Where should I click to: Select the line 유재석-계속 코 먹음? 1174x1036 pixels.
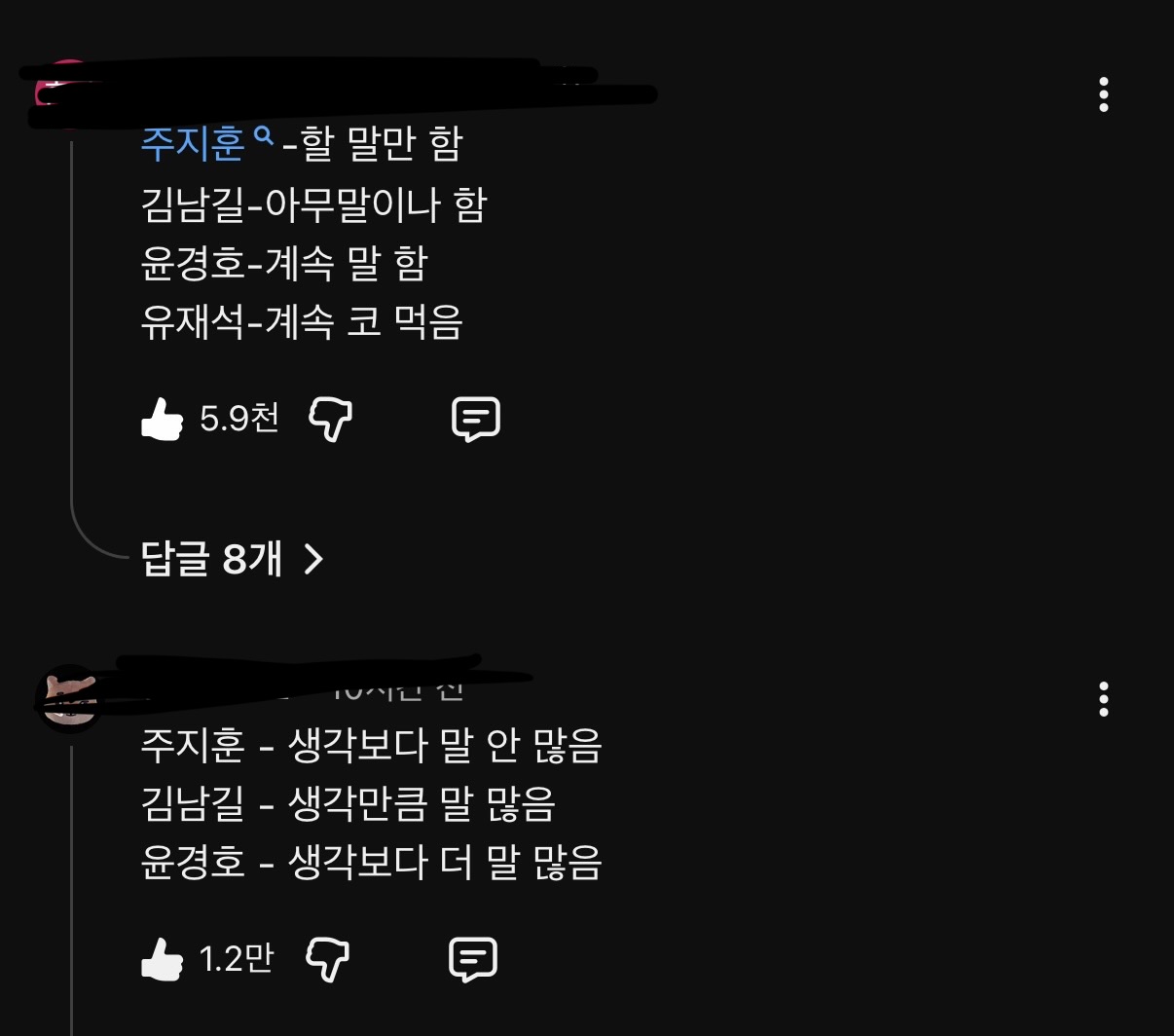[x=302, y=322]
